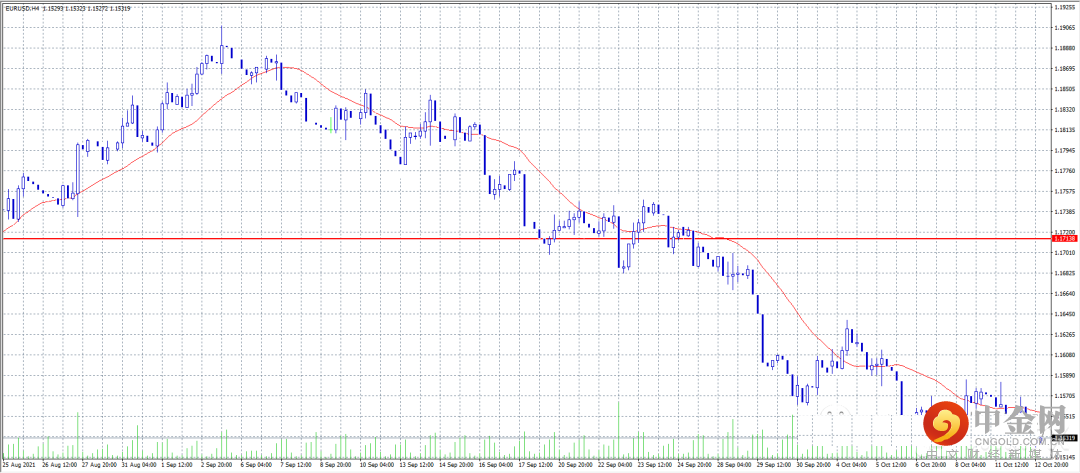The image size is (1080, 473).
Task: Click the 1.19065 price axis label
Action: pos(1064,28)
